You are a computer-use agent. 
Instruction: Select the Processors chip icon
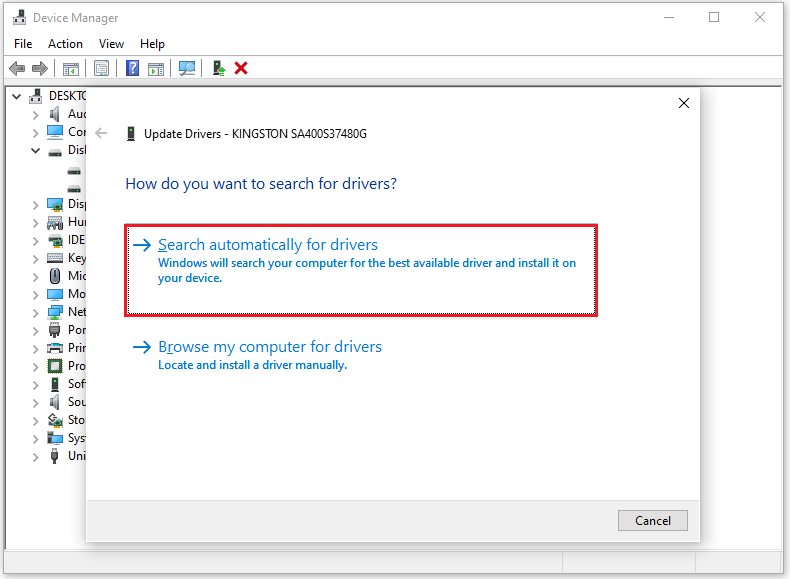55,366
